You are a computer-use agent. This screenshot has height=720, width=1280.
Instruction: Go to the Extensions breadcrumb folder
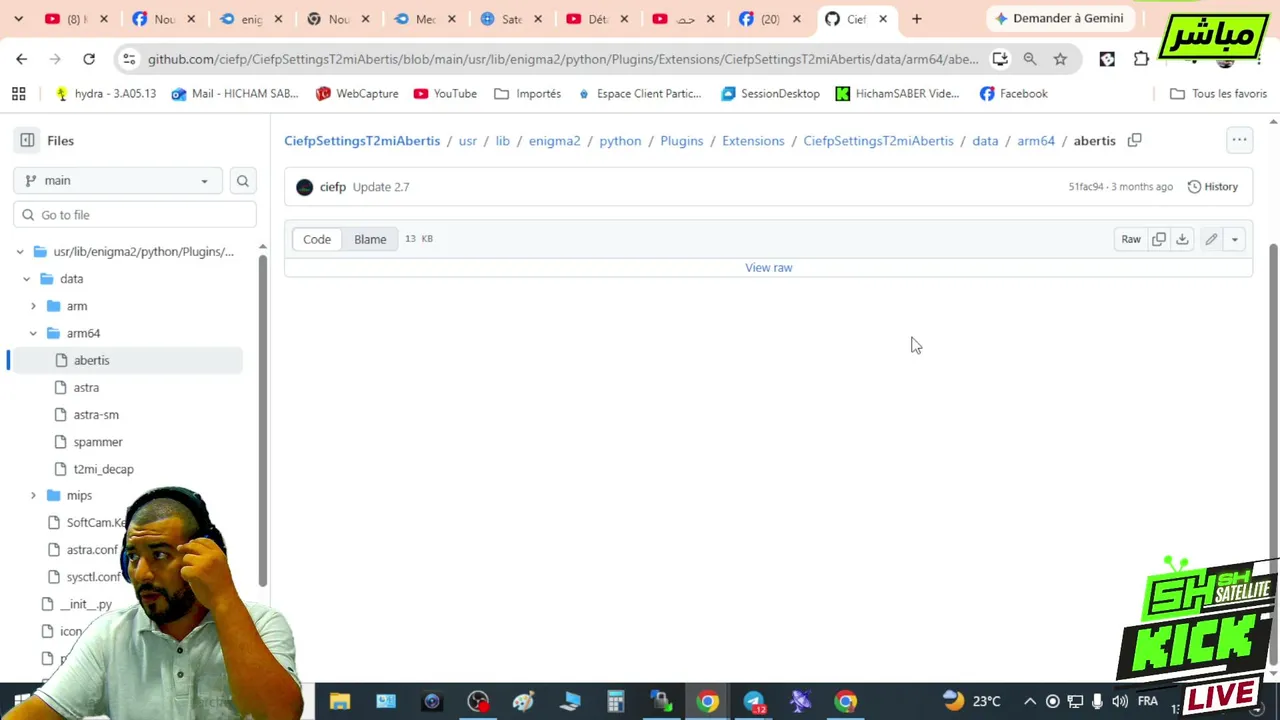753,141
